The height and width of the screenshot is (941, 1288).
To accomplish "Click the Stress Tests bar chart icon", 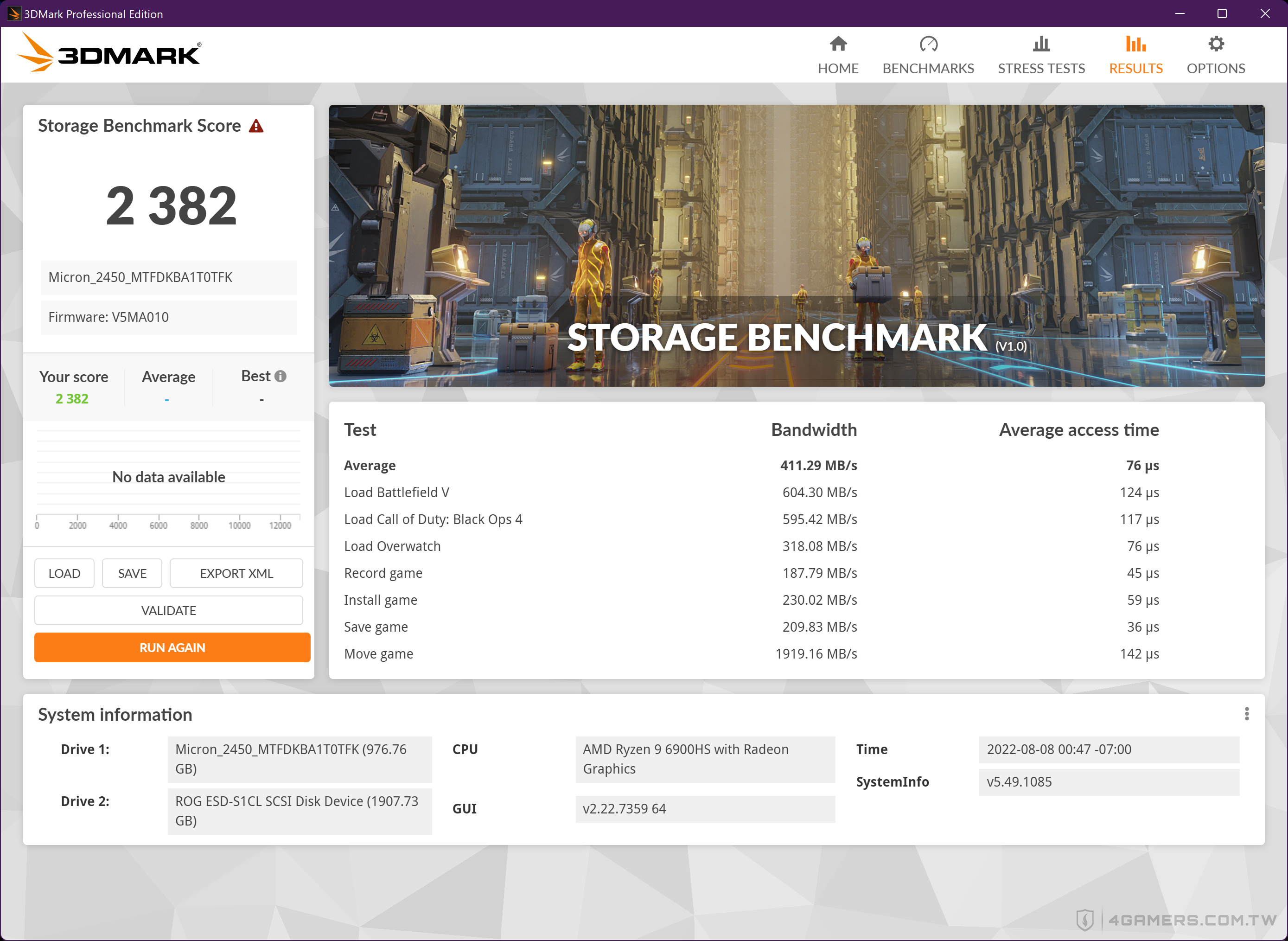I will (x=1041, y=44).
